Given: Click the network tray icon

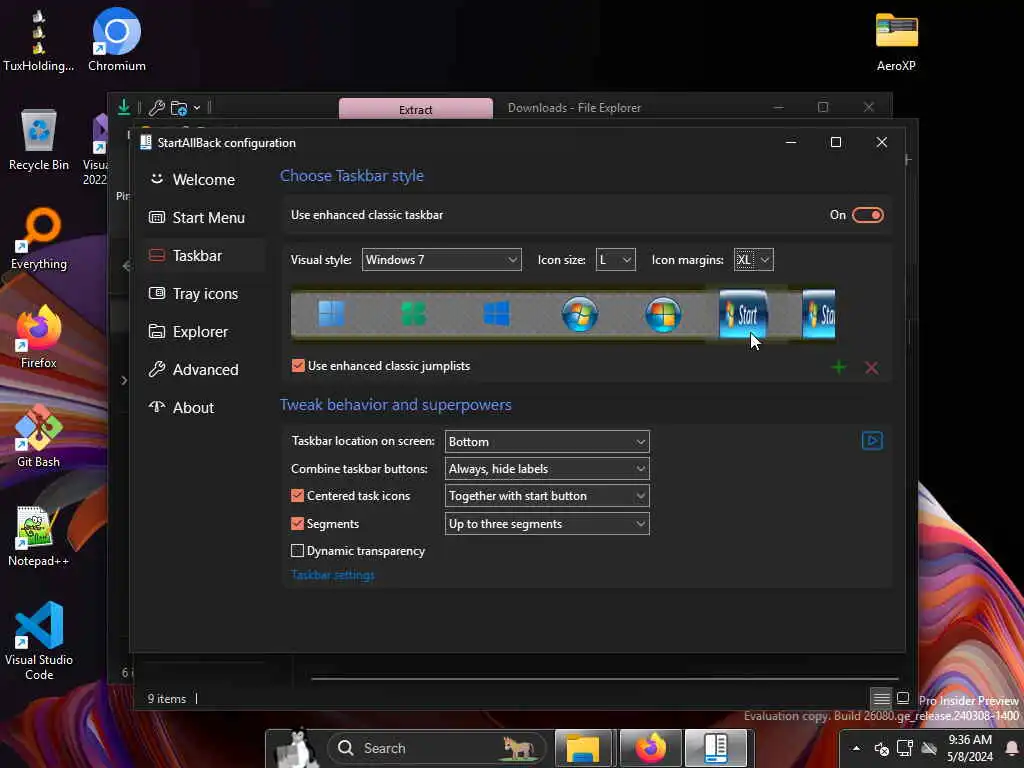Looking at the screenshot, I should 904,748.
